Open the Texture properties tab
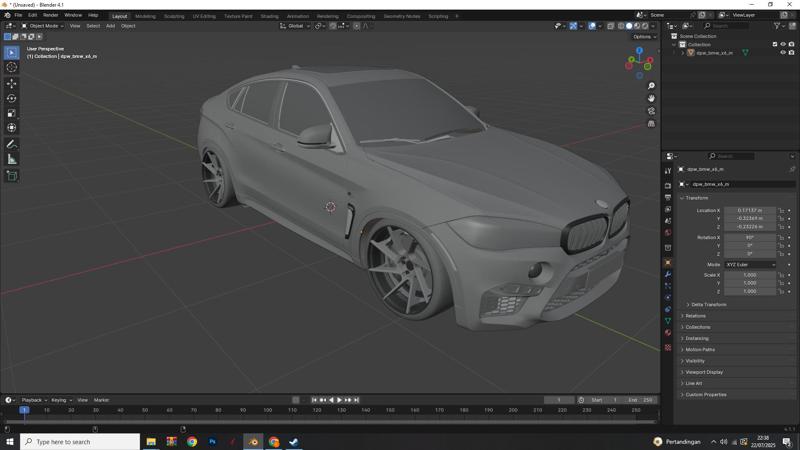Viewport: 800px width, 450px height. [668, 347]
